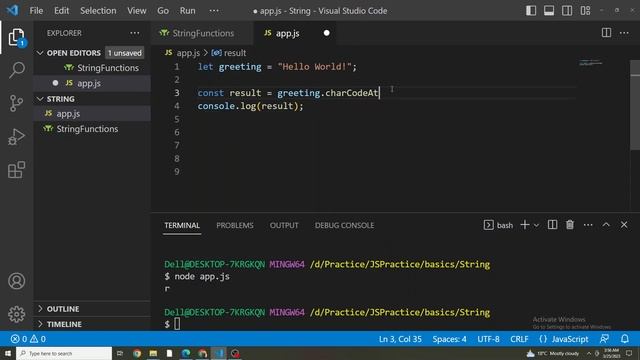The image size is (640, 360).
Task: Open Chrome from the Windows taskbar
Action: click(x=137, y=353)
